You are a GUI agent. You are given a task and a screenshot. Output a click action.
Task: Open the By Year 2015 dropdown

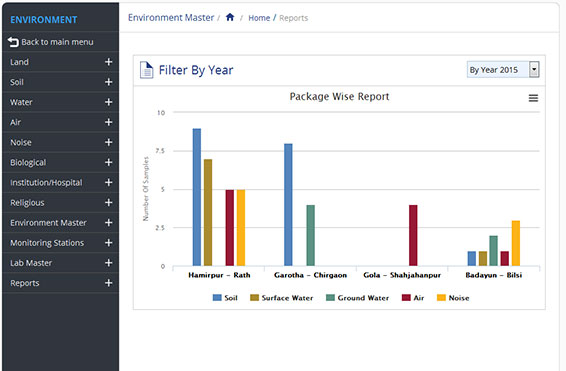503,70
